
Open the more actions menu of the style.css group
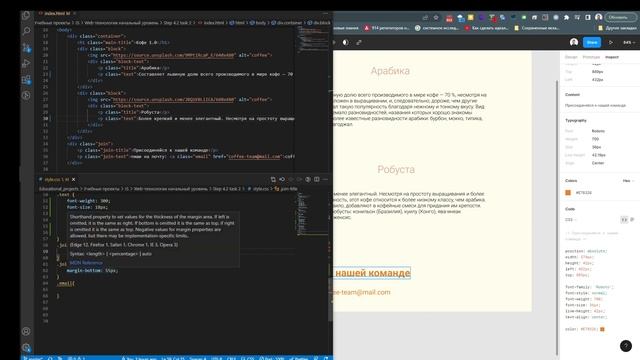tap(325, 179)
